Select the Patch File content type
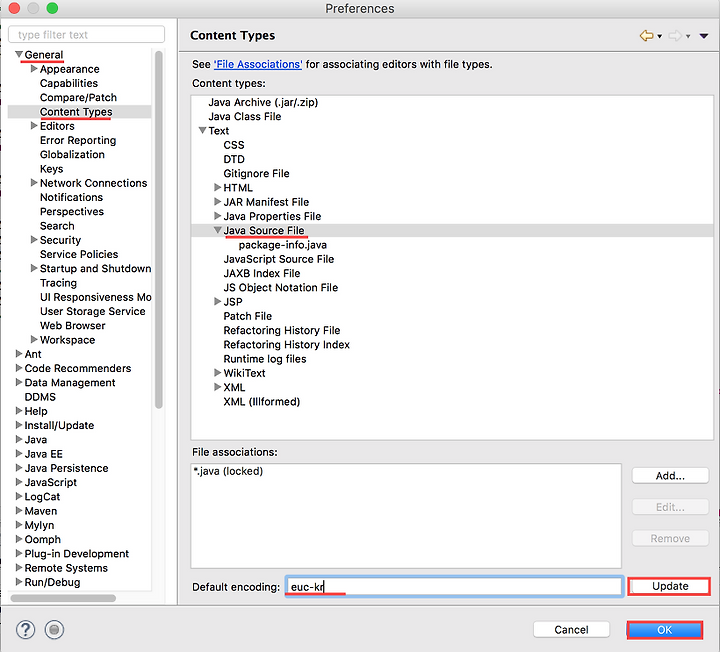This screenshot has height=652, width=720. [x=248, y=316]
